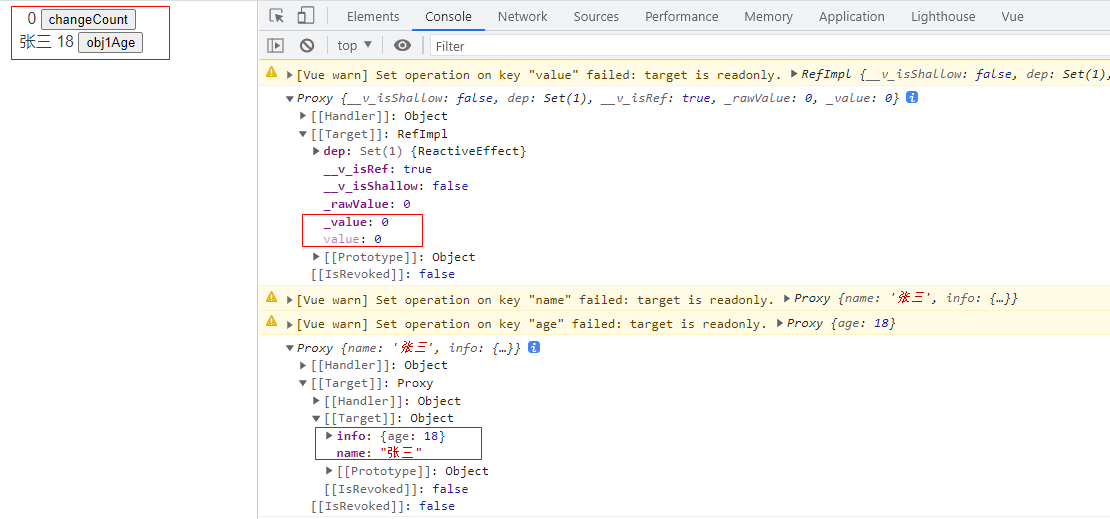Expand the "value" readonly warning stack
The height and width of the screenshot is (519, 1110).
click(290, 74)
